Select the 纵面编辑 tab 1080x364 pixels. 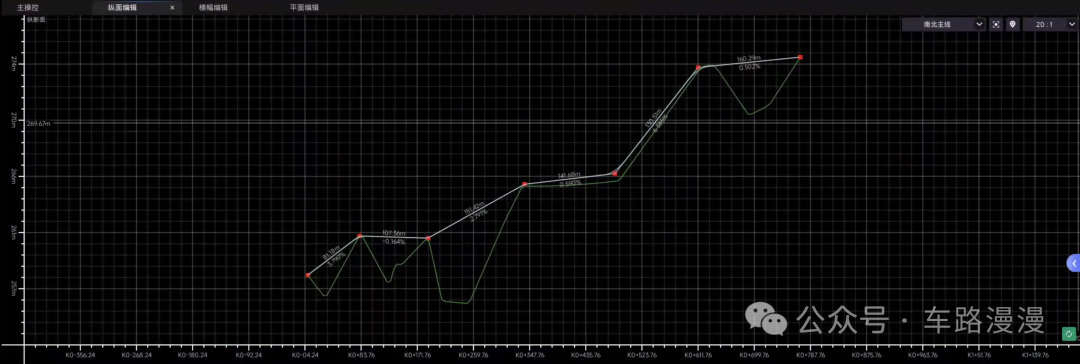123,8
